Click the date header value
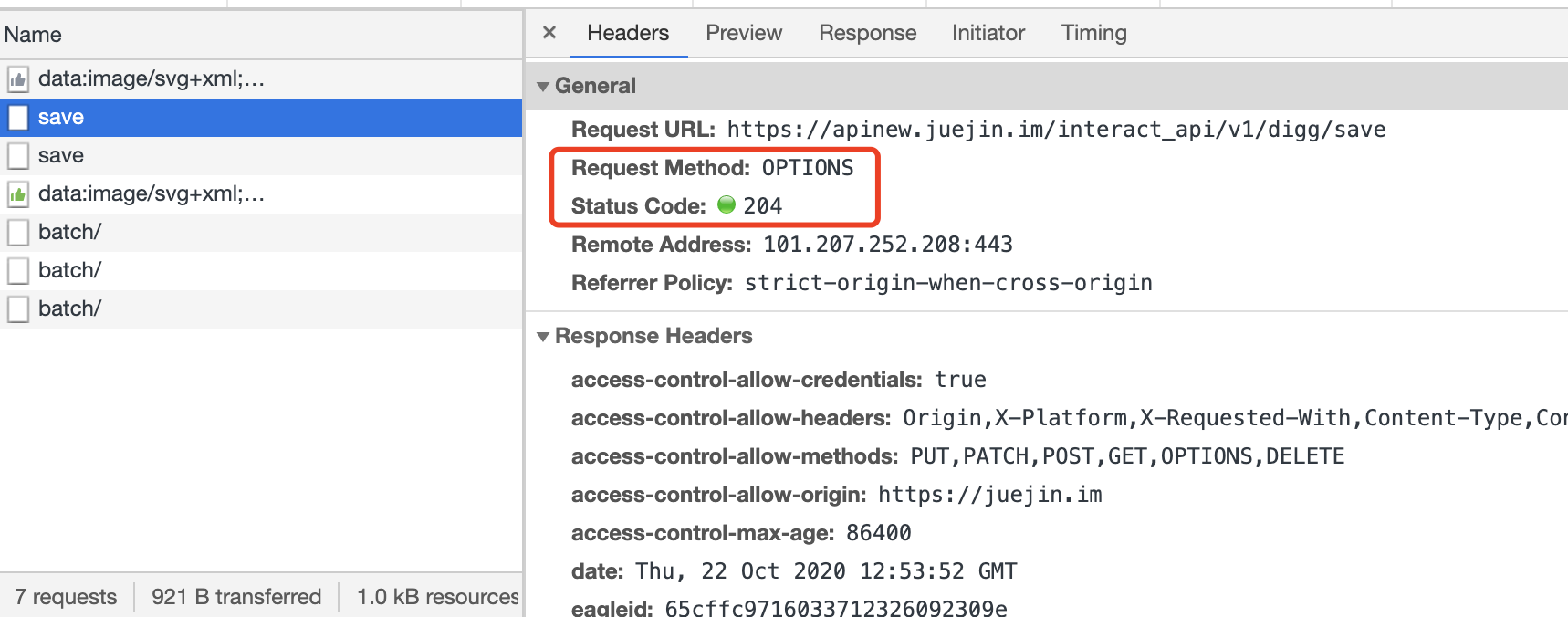The image size is (1568, 617). [826, 571]
